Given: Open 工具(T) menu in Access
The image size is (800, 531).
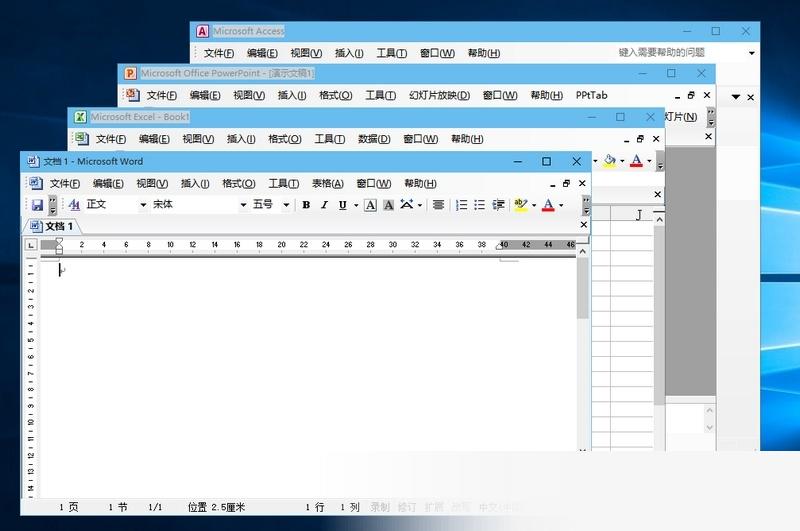Looking at the screenshot, I should 392,53.
